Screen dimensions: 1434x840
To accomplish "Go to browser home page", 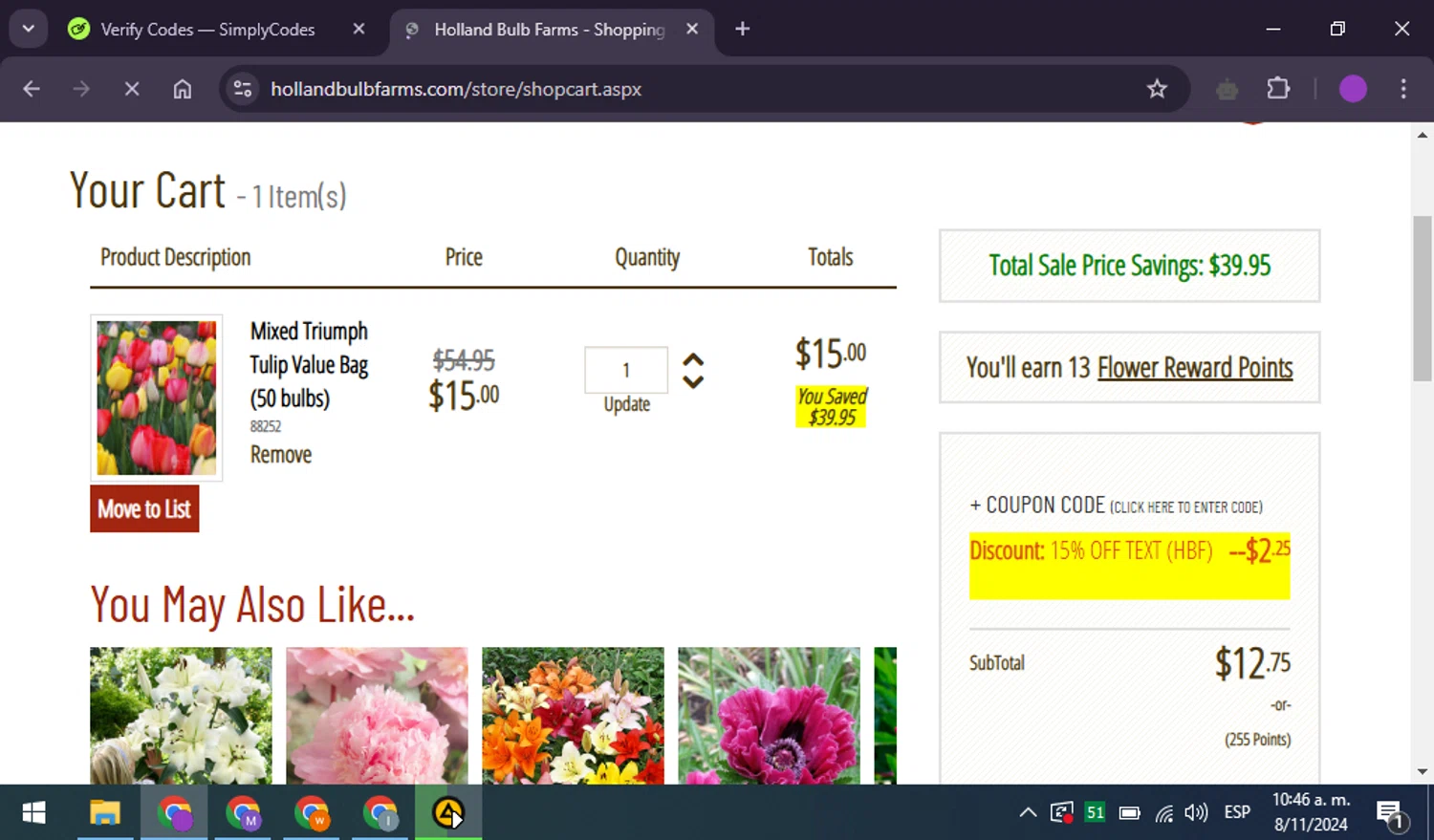I will coord(183,89).
